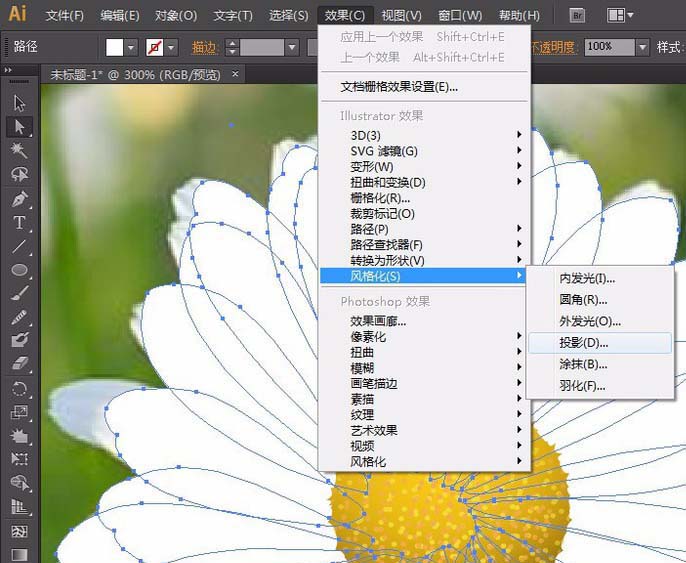Image resolution: width=686 pixels, height=563 pixels.
Task: Click the opacity 100% input field
Action: point(609,47)
